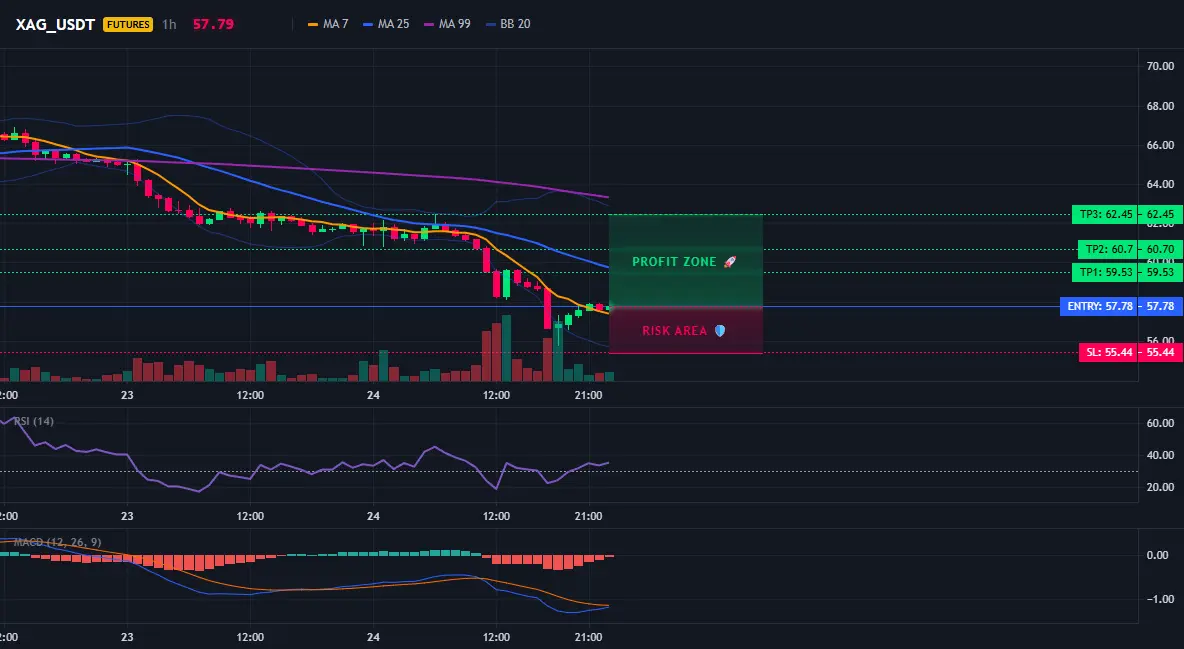
Task: Click the 23 date label under RSI panel
Action: 127,516
